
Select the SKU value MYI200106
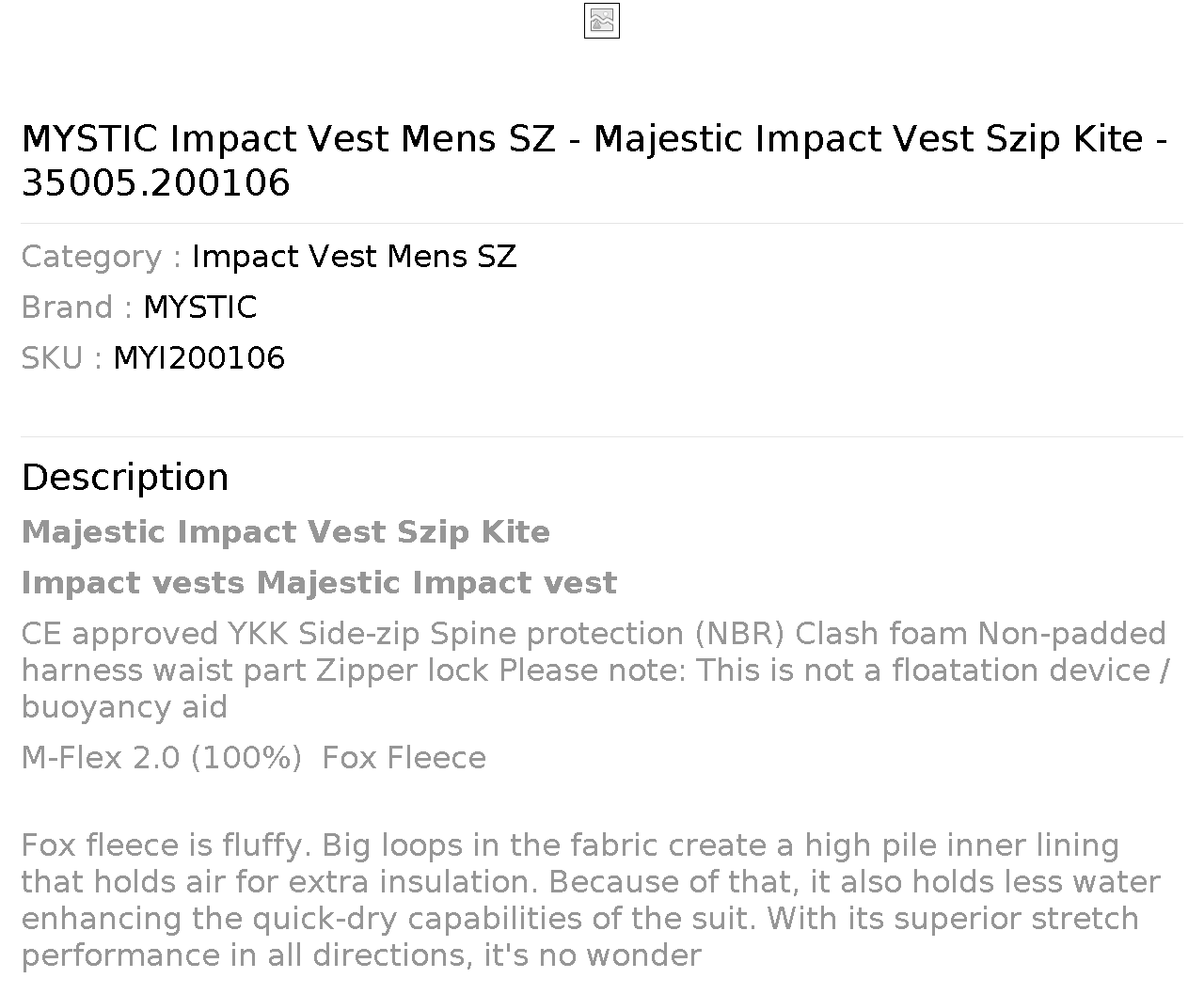click(x=198, y=358)
